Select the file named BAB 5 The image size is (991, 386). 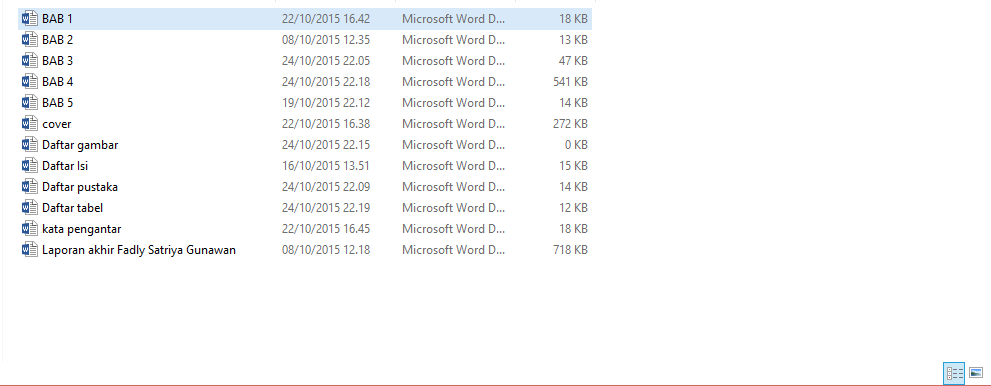pos(58,102)
